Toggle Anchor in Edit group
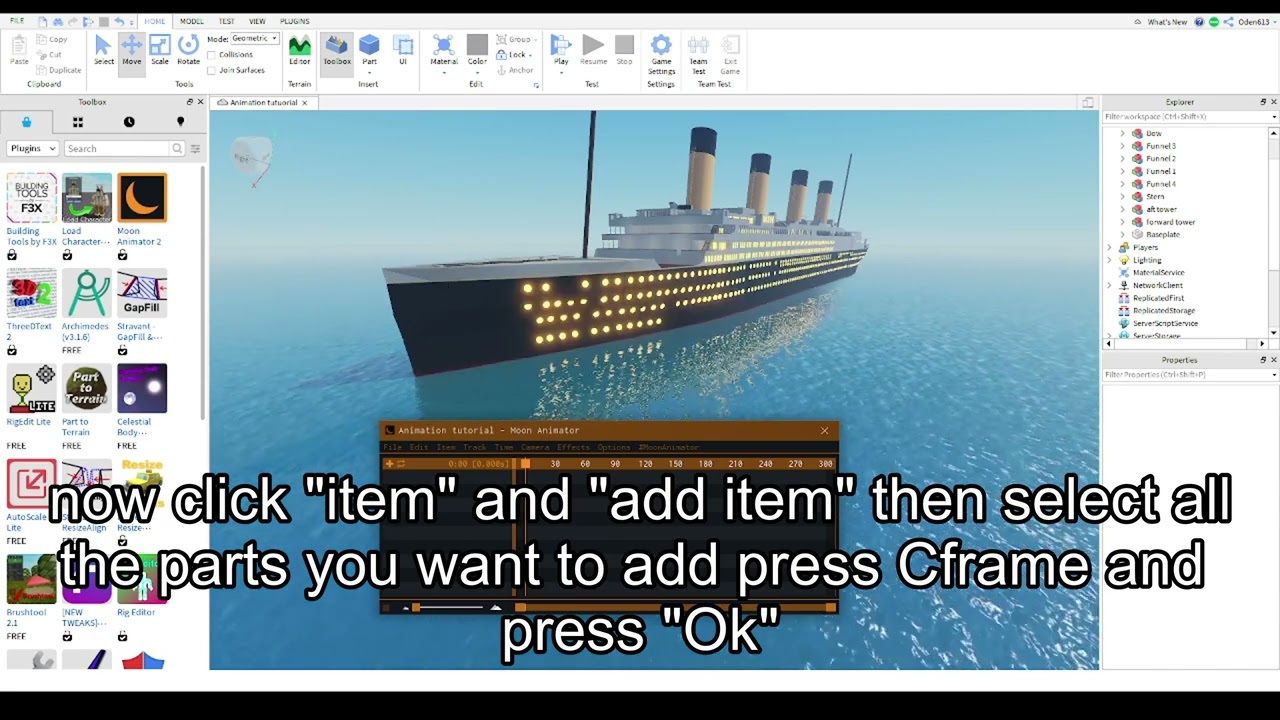 point(514,70)
